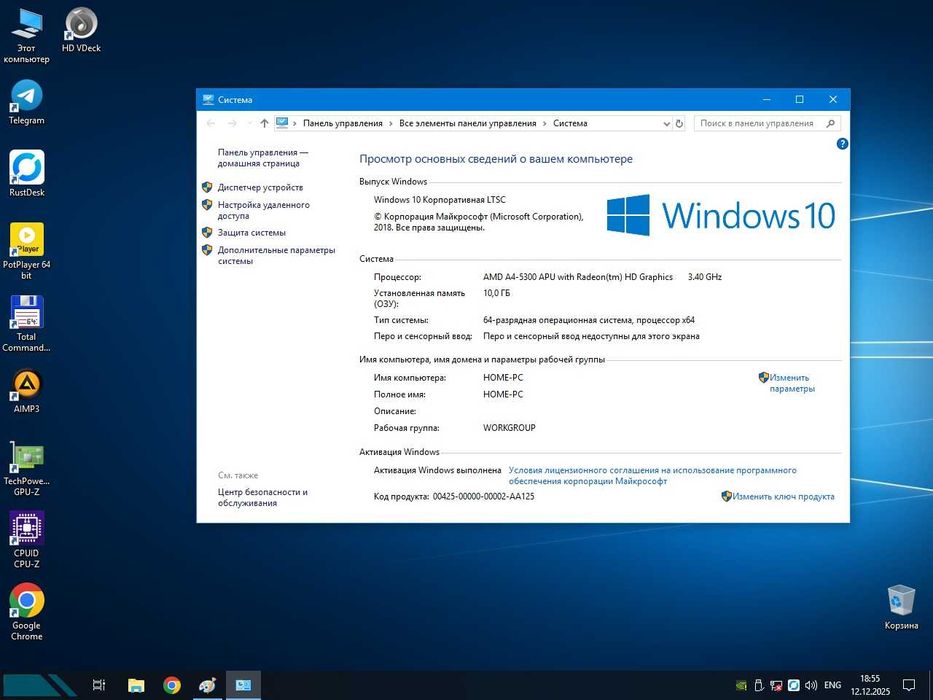
Task: Click the '3,40 GHz' processor speed text
Action: click(705, 277)
